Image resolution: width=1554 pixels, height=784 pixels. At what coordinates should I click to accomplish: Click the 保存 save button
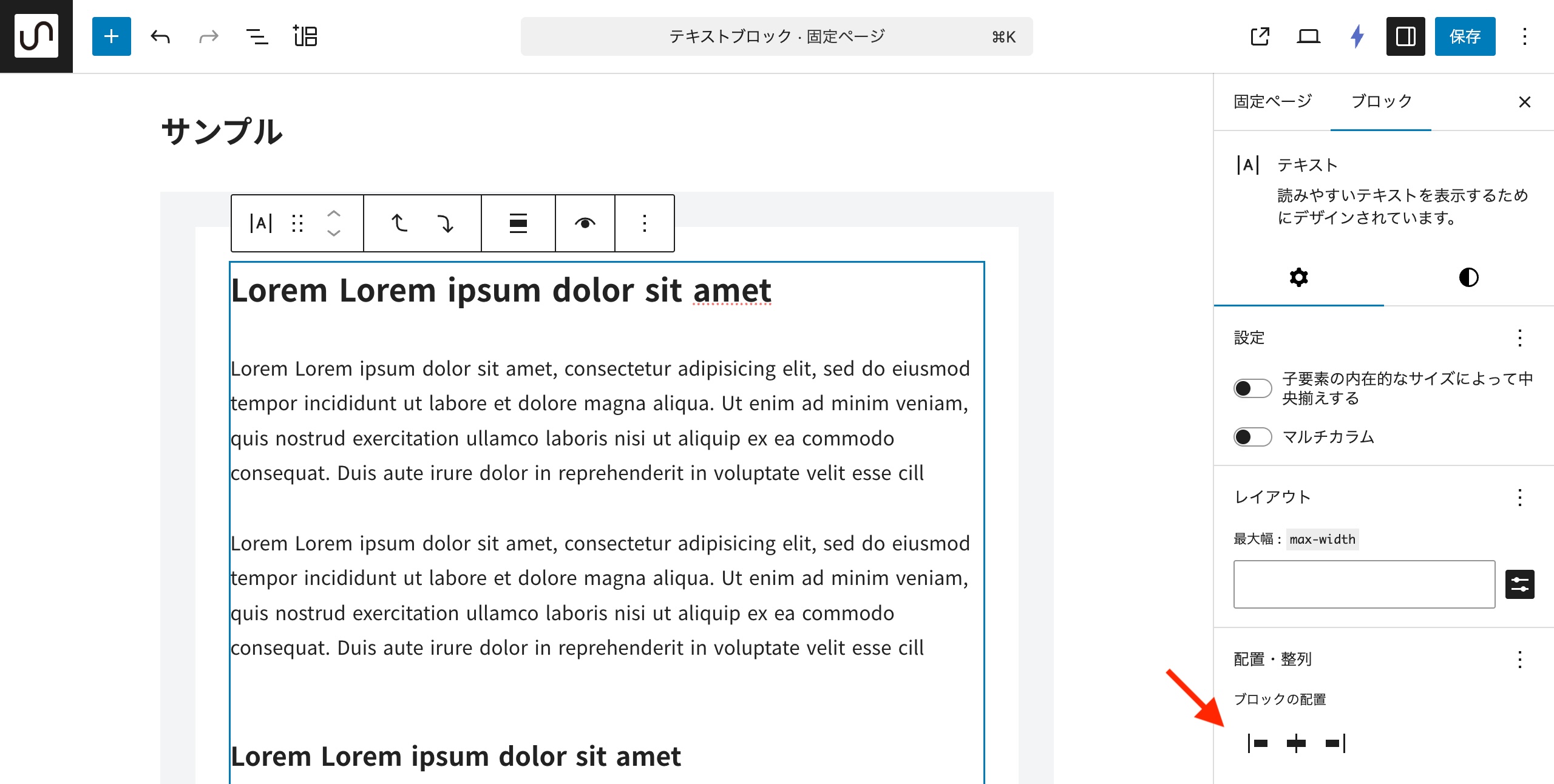[1465, 36]
